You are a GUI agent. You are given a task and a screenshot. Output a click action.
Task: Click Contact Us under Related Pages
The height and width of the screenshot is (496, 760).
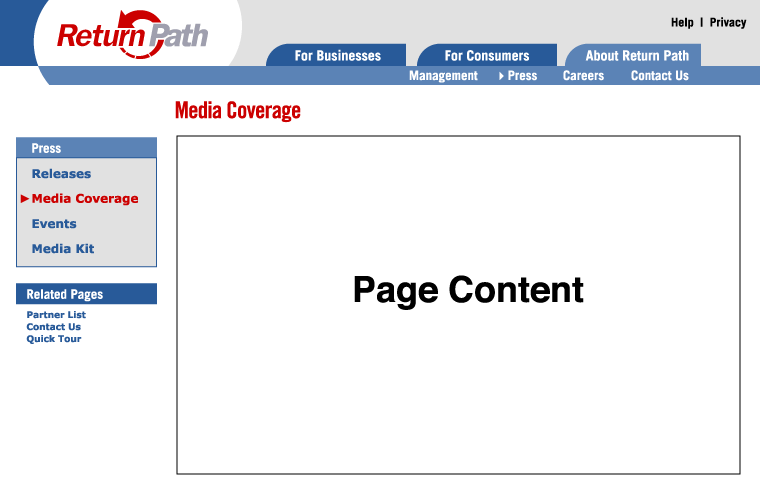click(53, 327)
